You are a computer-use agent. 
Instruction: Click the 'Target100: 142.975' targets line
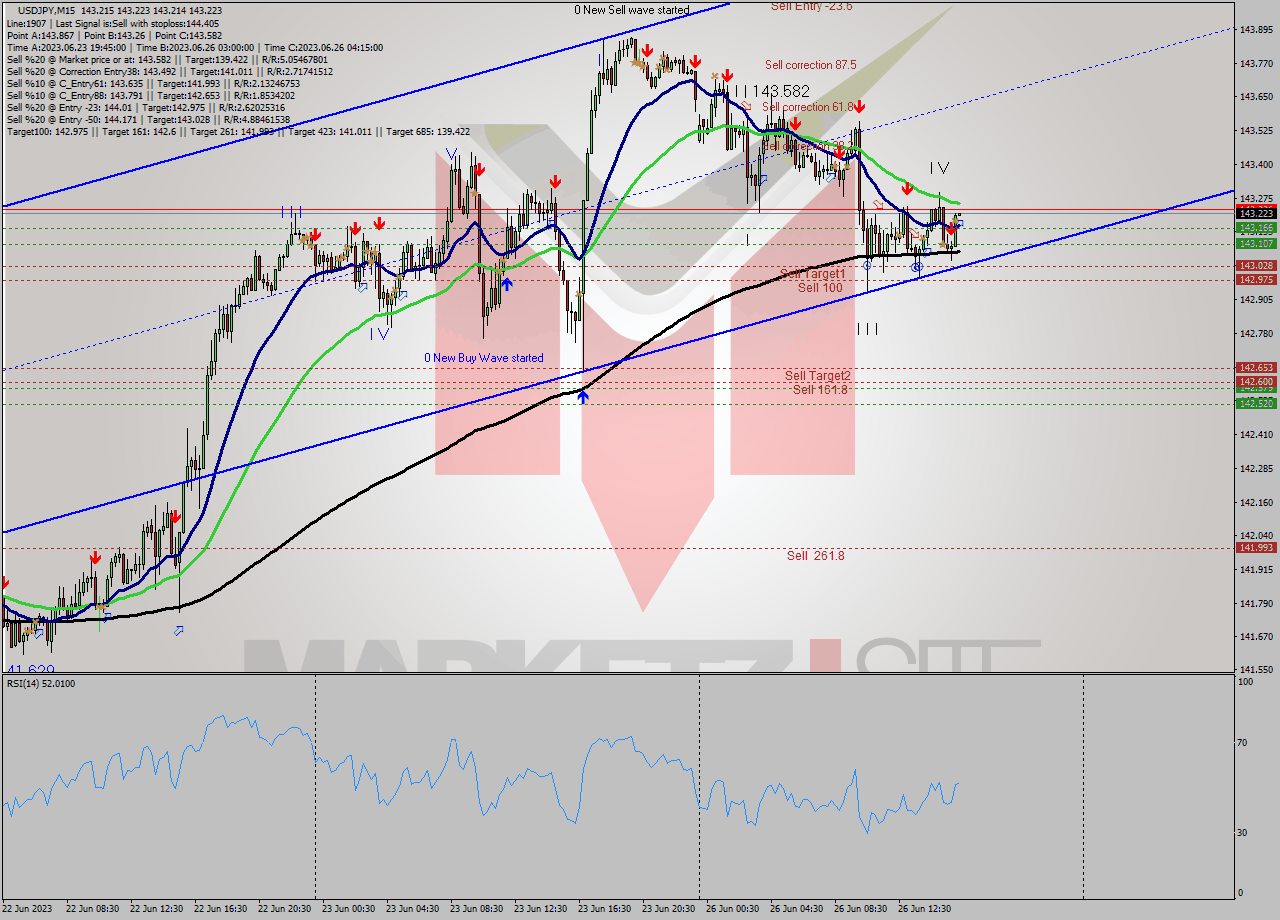point(238,132)
